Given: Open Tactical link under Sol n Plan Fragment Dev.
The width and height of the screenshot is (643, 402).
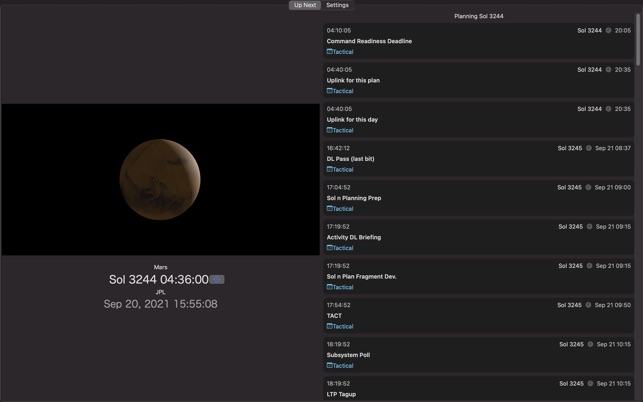Looking at the screenshot, I should [340, 287].
